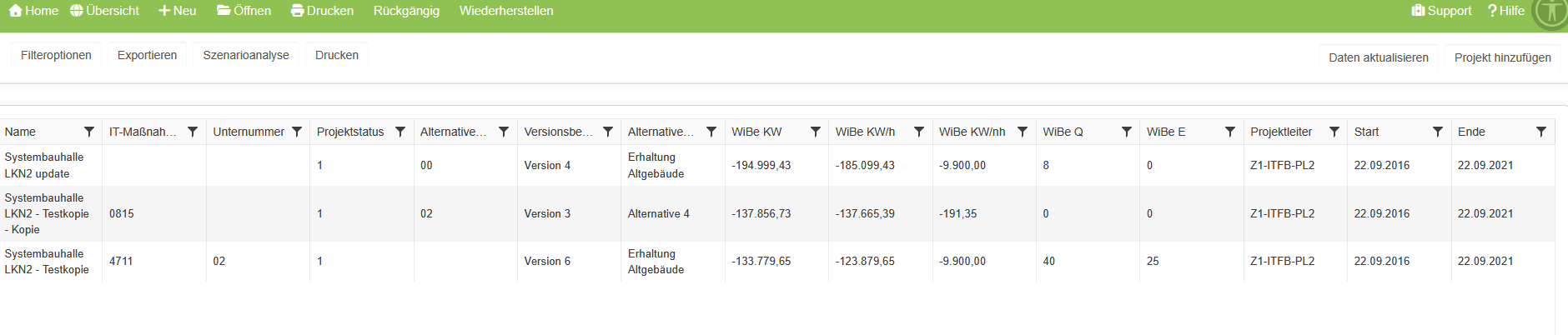Open filter for Projektstatus column
Screen dimensions: 1568x335
coord(400,132)
